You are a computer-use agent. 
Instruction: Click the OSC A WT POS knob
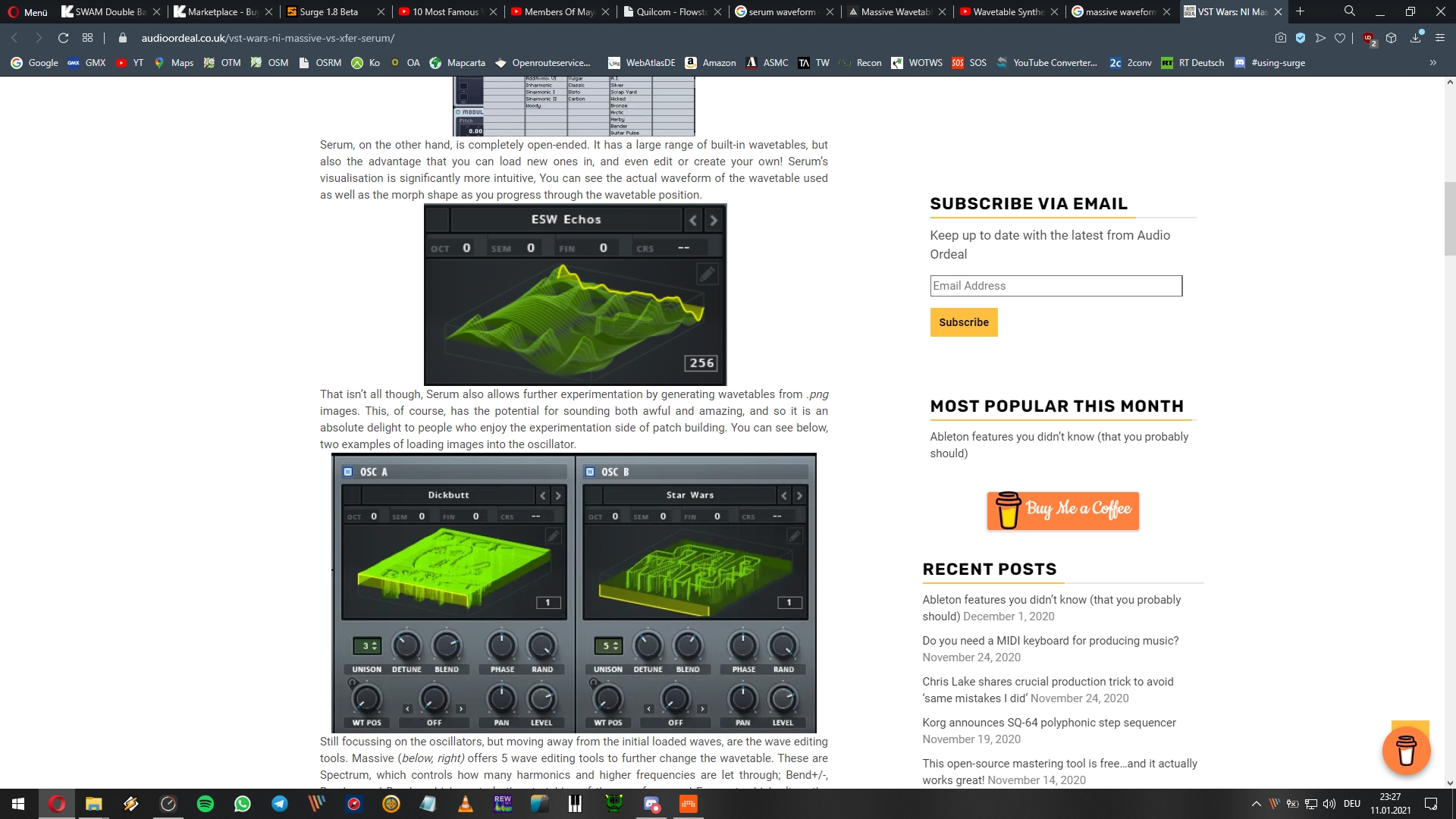click(x=367, y=698)
